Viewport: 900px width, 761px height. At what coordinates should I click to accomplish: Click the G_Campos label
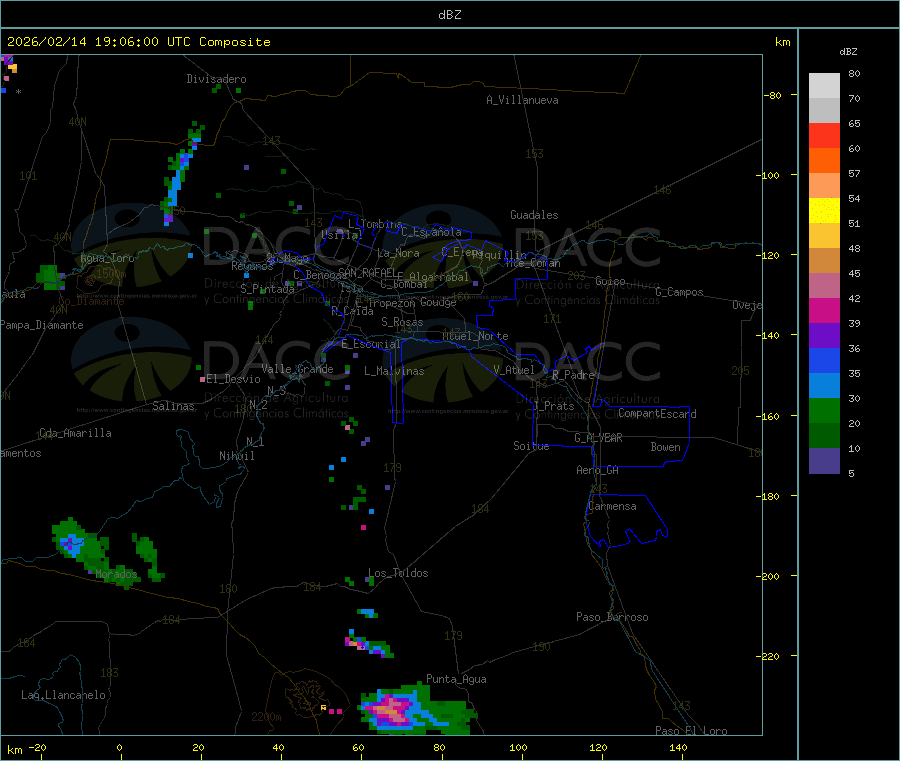[679, 292]
